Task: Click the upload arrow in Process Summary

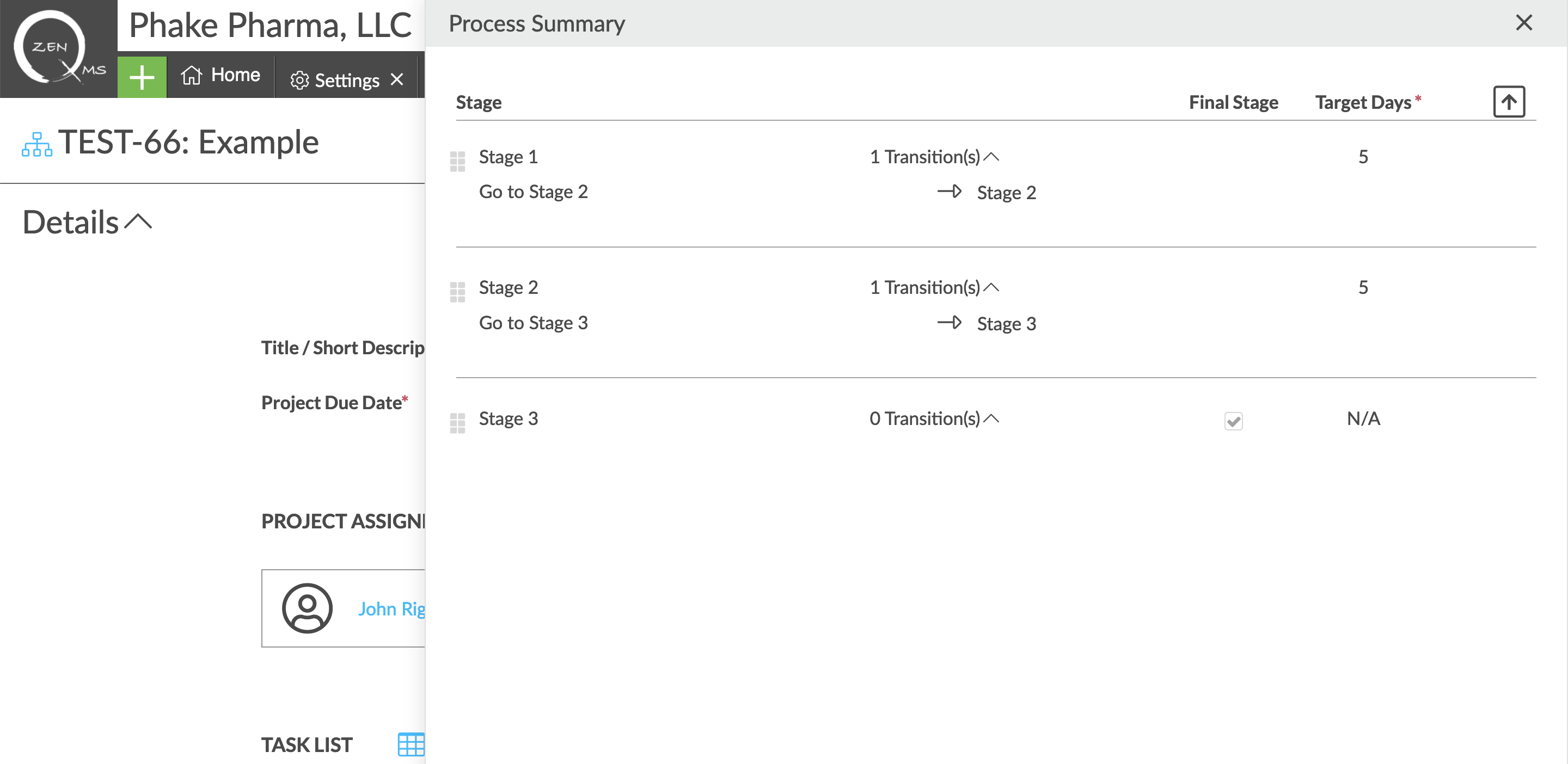Action: [x=1508, y=102]
